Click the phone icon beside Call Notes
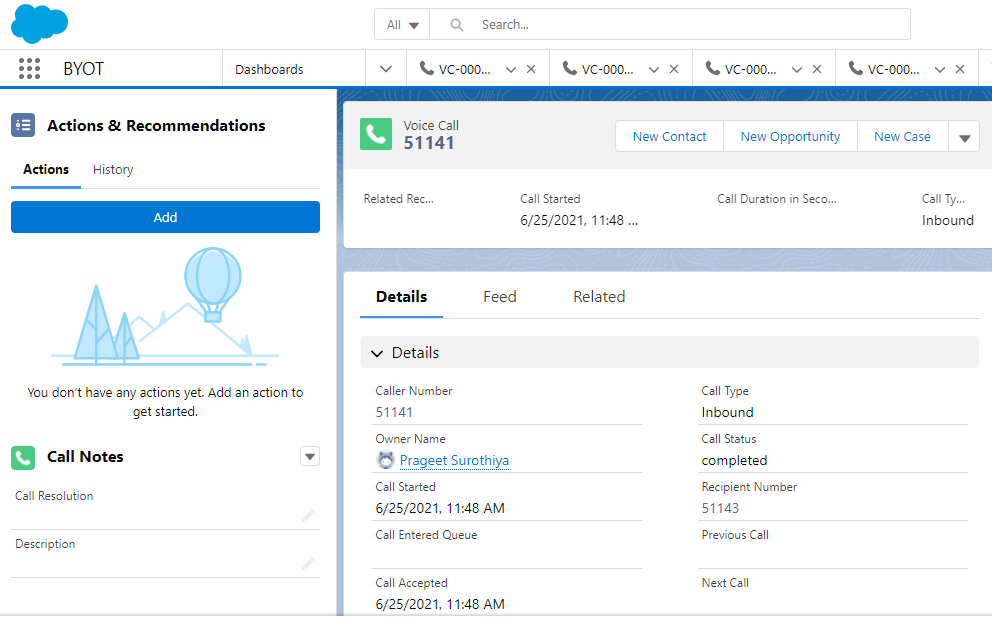 22,457
